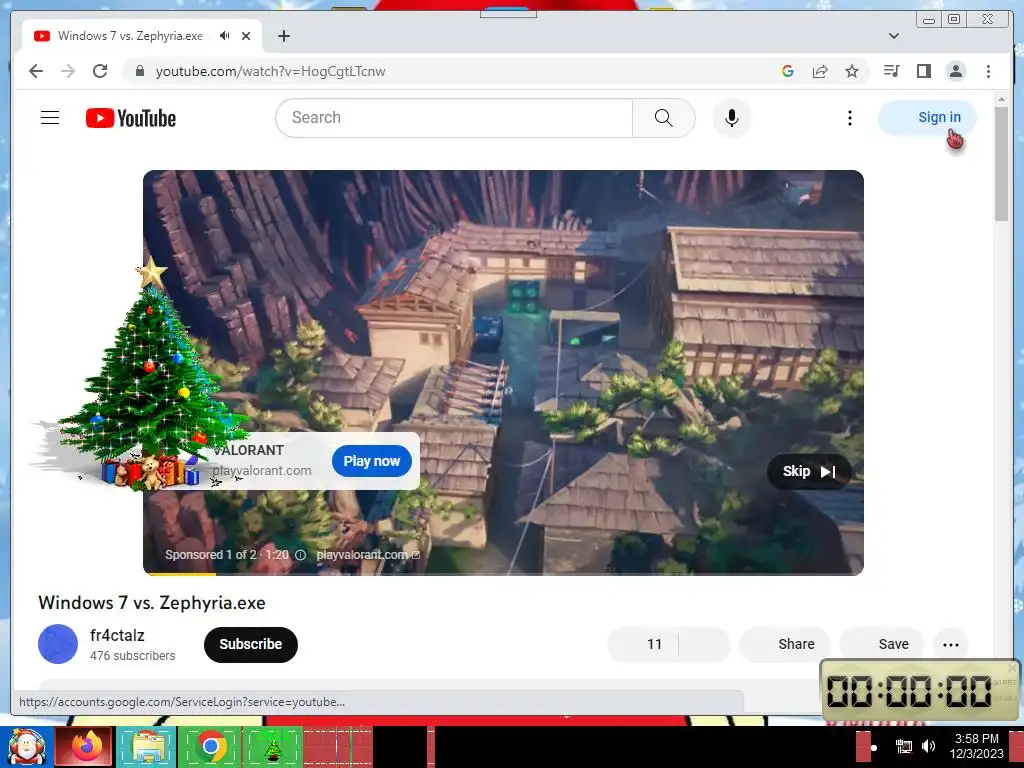Screen dimensions: 1024x768
Task: Open the Santa Start button
Action: [27, 747]
